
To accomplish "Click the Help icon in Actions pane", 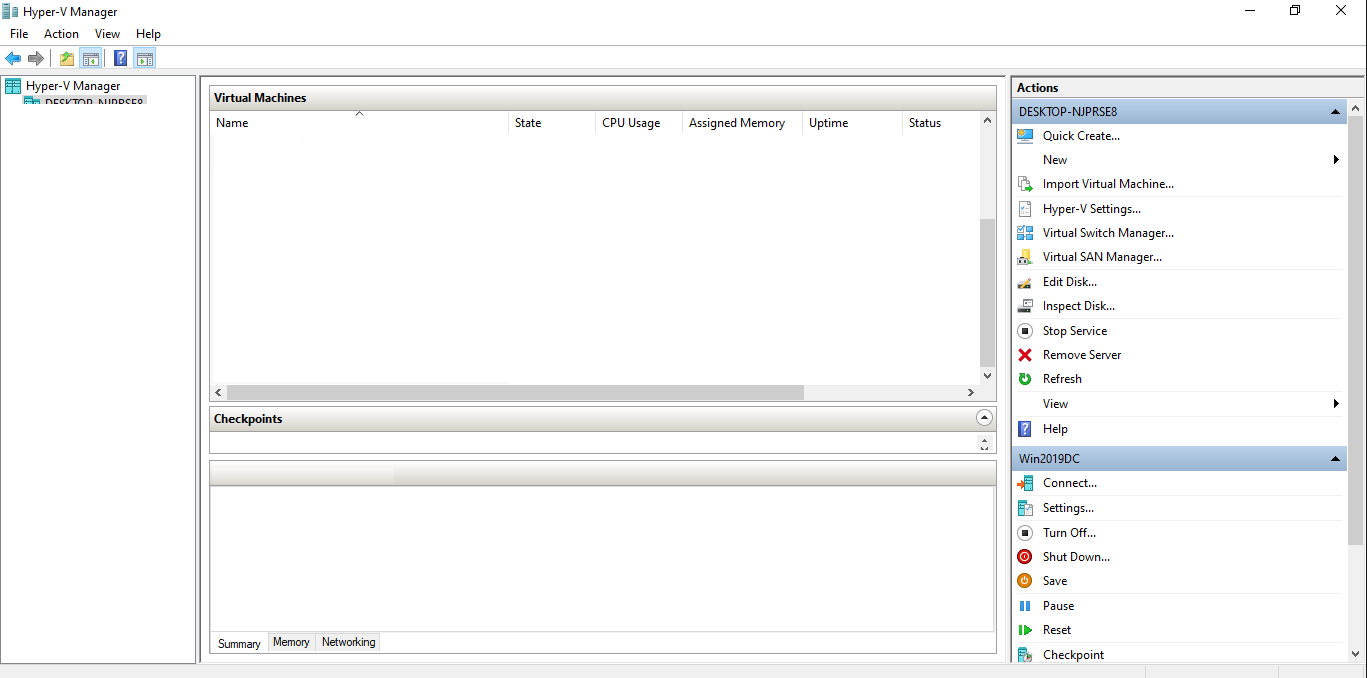I will click(x=1025, y=429).
